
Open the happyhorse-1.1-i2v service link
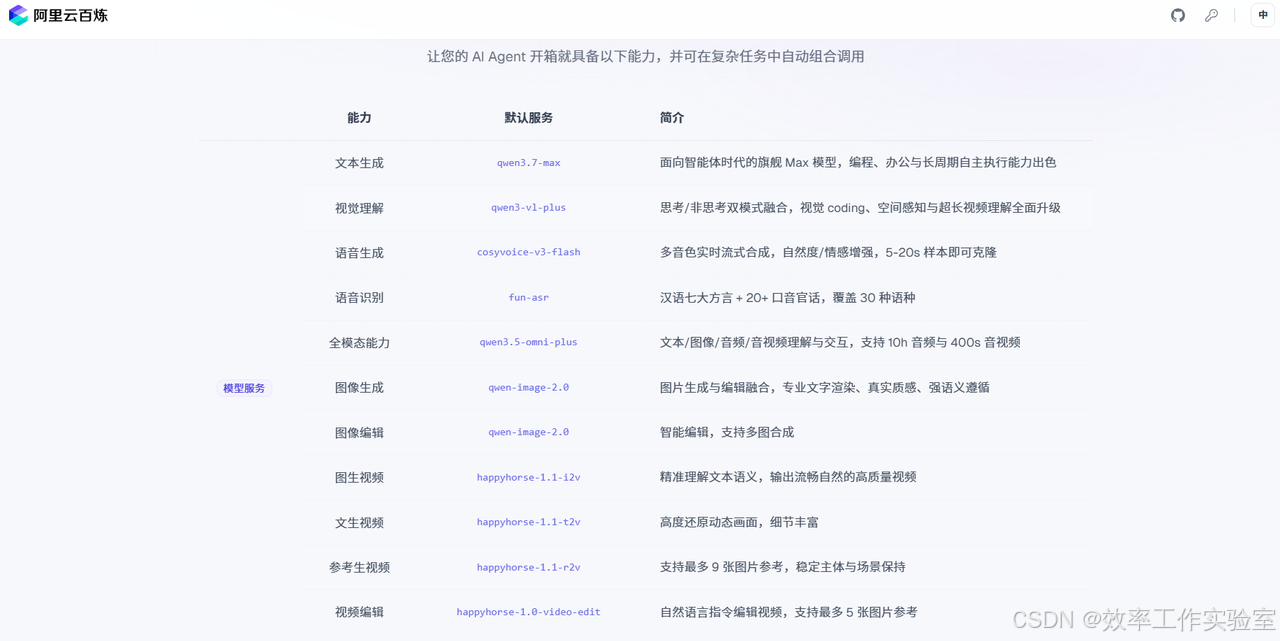[x=528, y=478]
